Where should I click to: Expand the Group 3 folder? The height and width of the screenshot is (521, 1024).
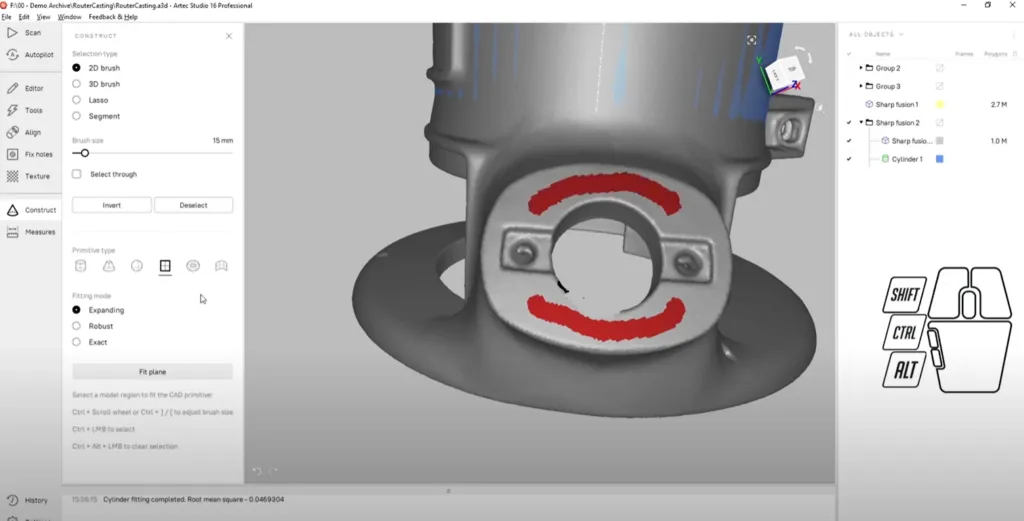point(861,86)
